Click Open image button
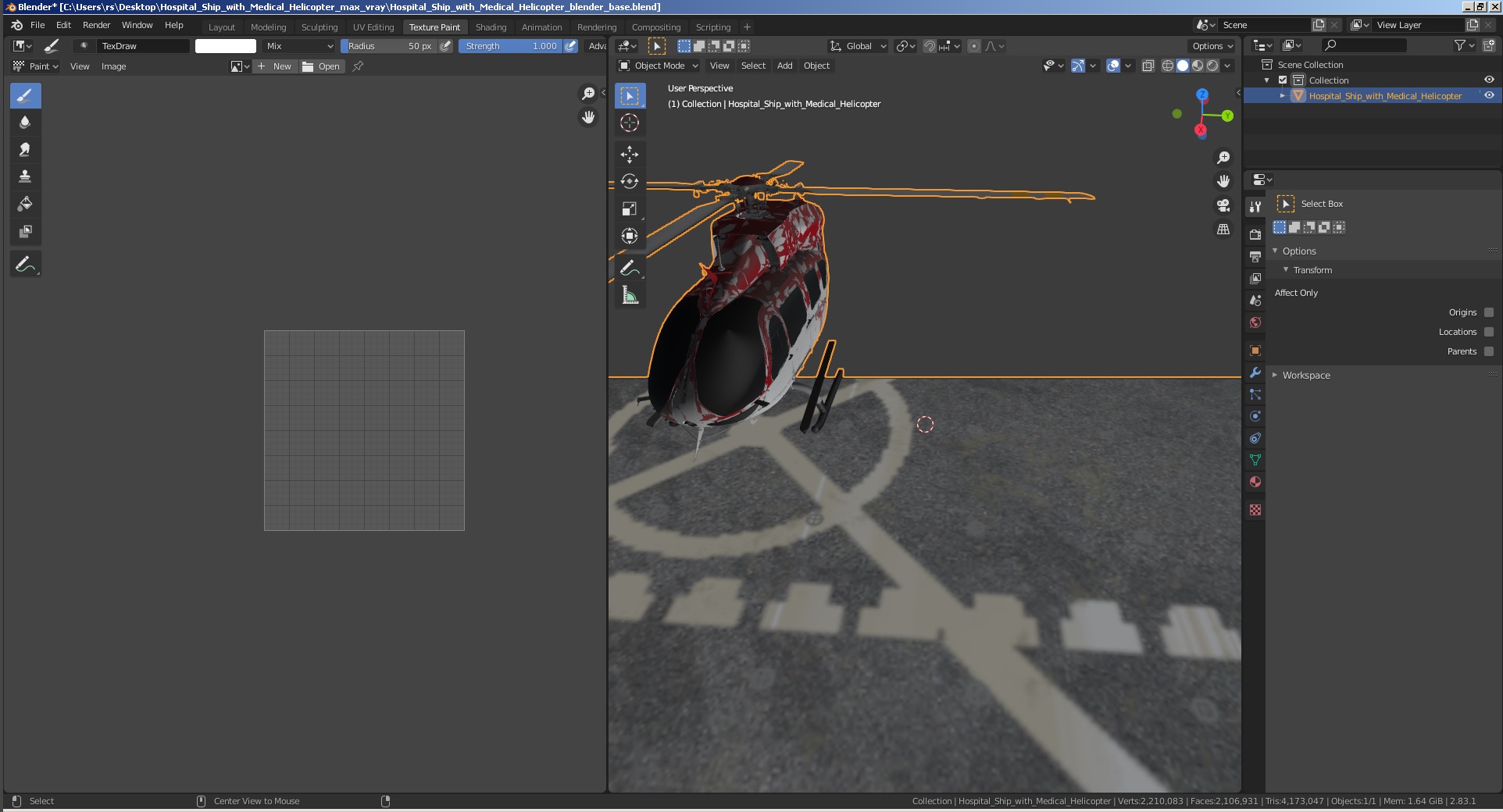The height and width of the screenshot is (812, 1503). tap(321, 66)
